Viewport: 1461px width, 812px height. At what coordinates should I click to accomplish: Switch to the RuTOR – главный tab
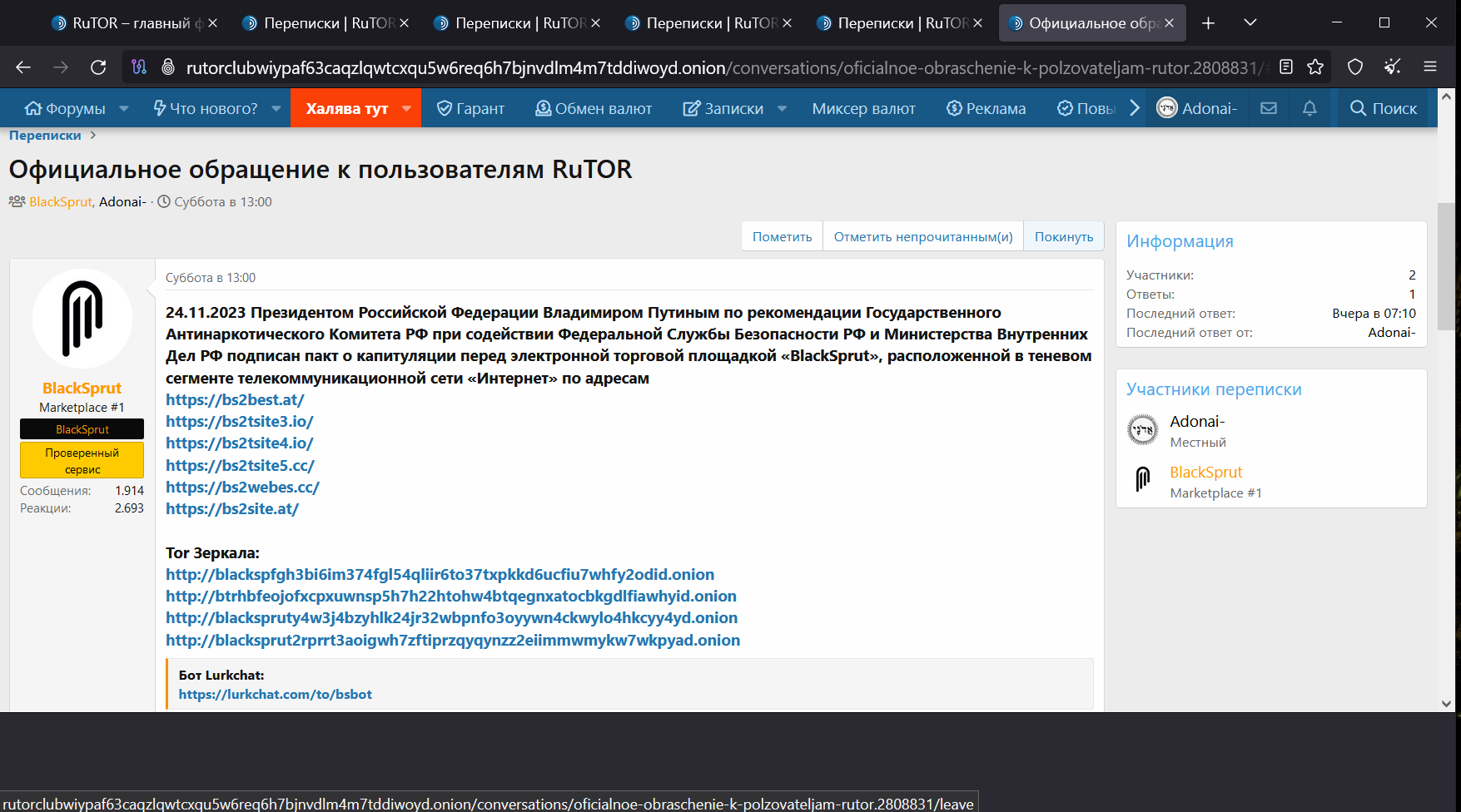tap(130, 23)
